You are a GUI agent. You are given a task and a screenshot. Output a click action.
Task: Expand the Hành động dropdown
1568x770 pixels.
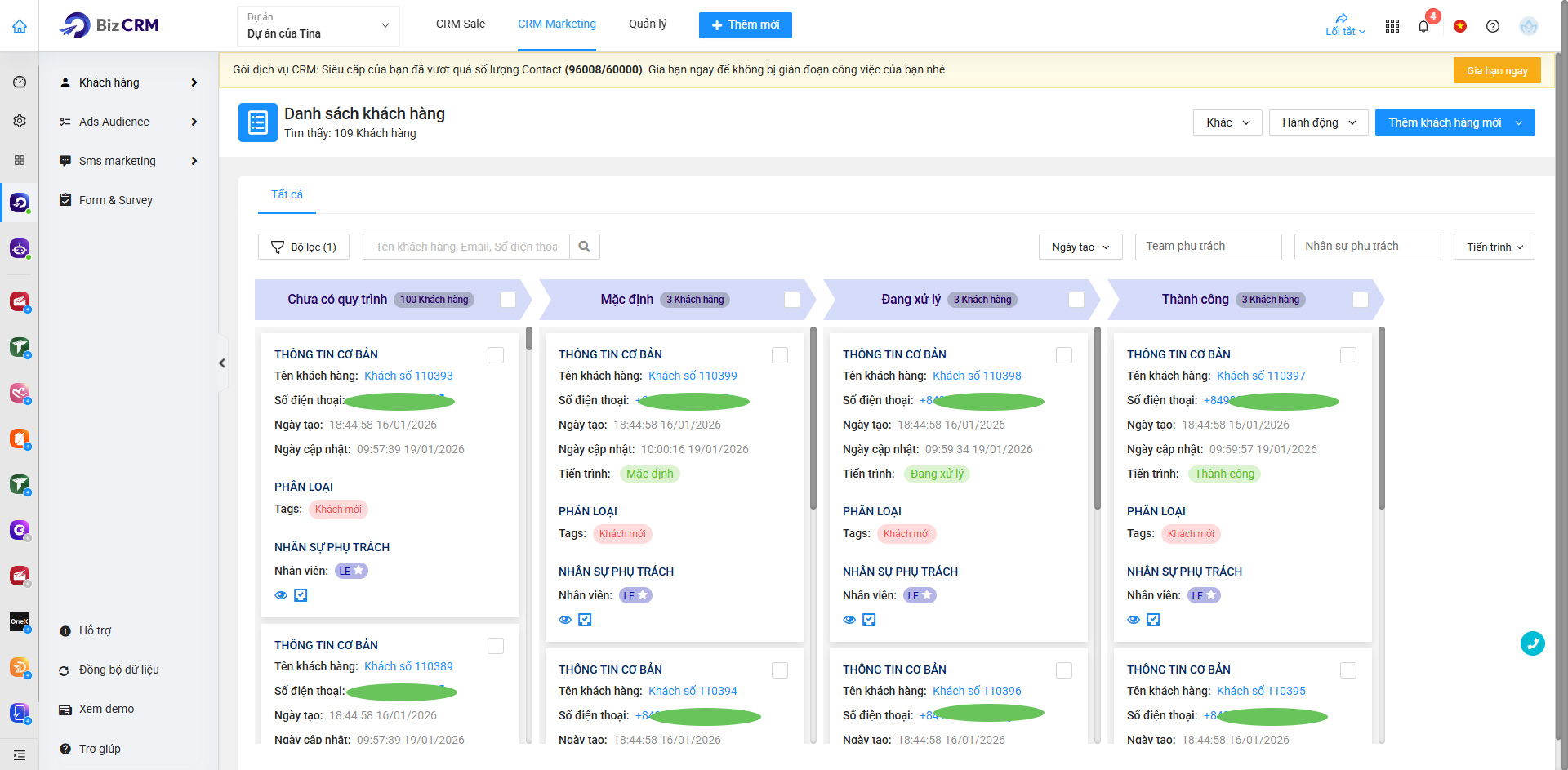point(1318,122)
